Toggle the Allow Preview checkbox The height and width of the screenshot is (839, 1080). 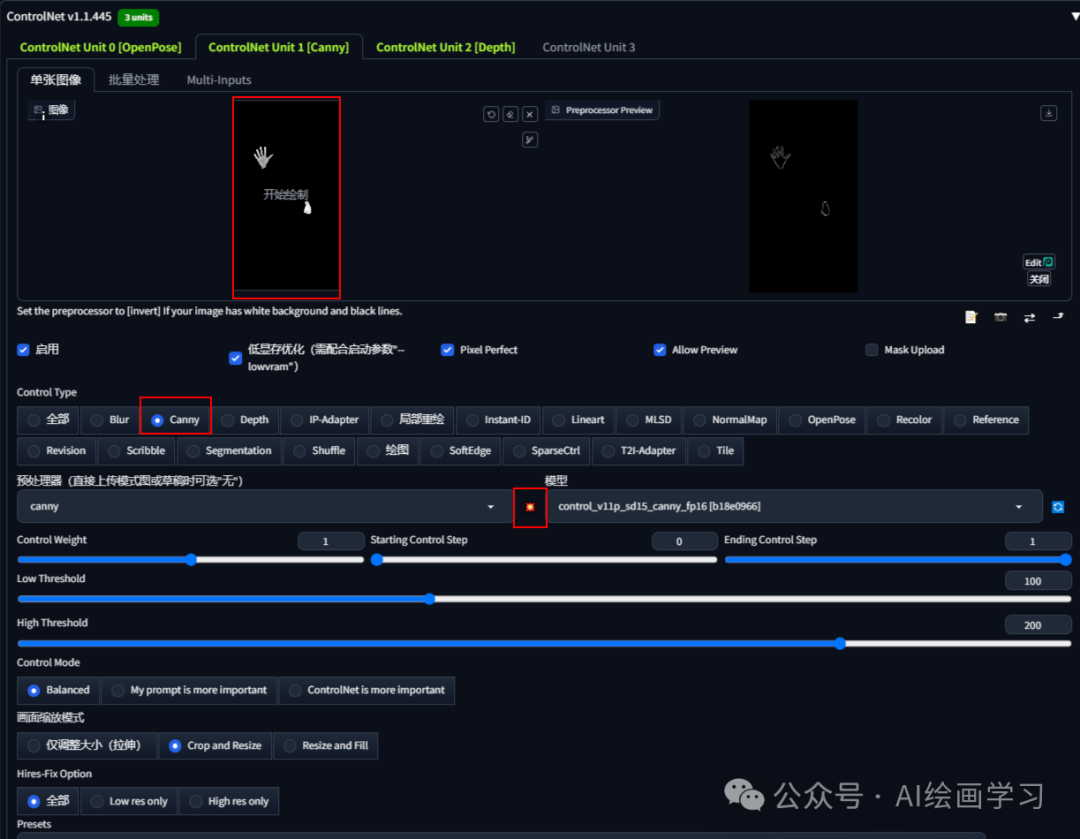point(660,350)
